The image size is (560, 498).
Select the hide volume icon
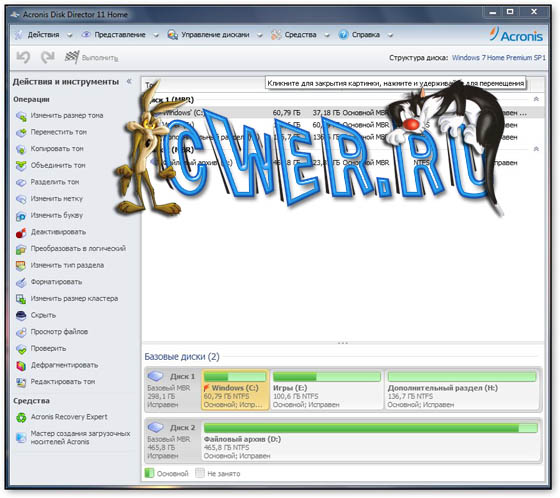click(x=21, y=316)
